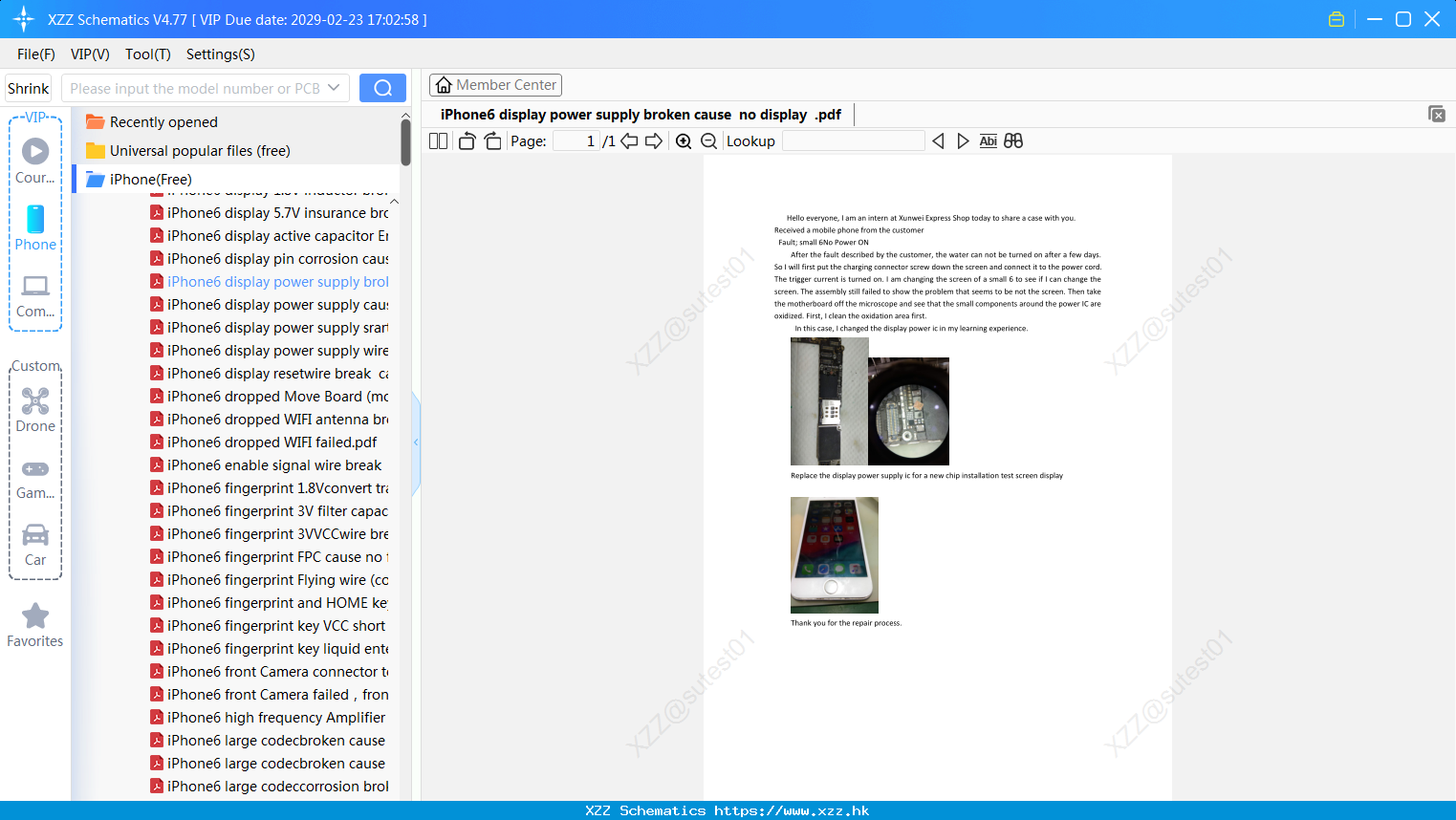The width and height of the screenshot is (1456, 820).
Task: Open the Car category
Action: 35,545
